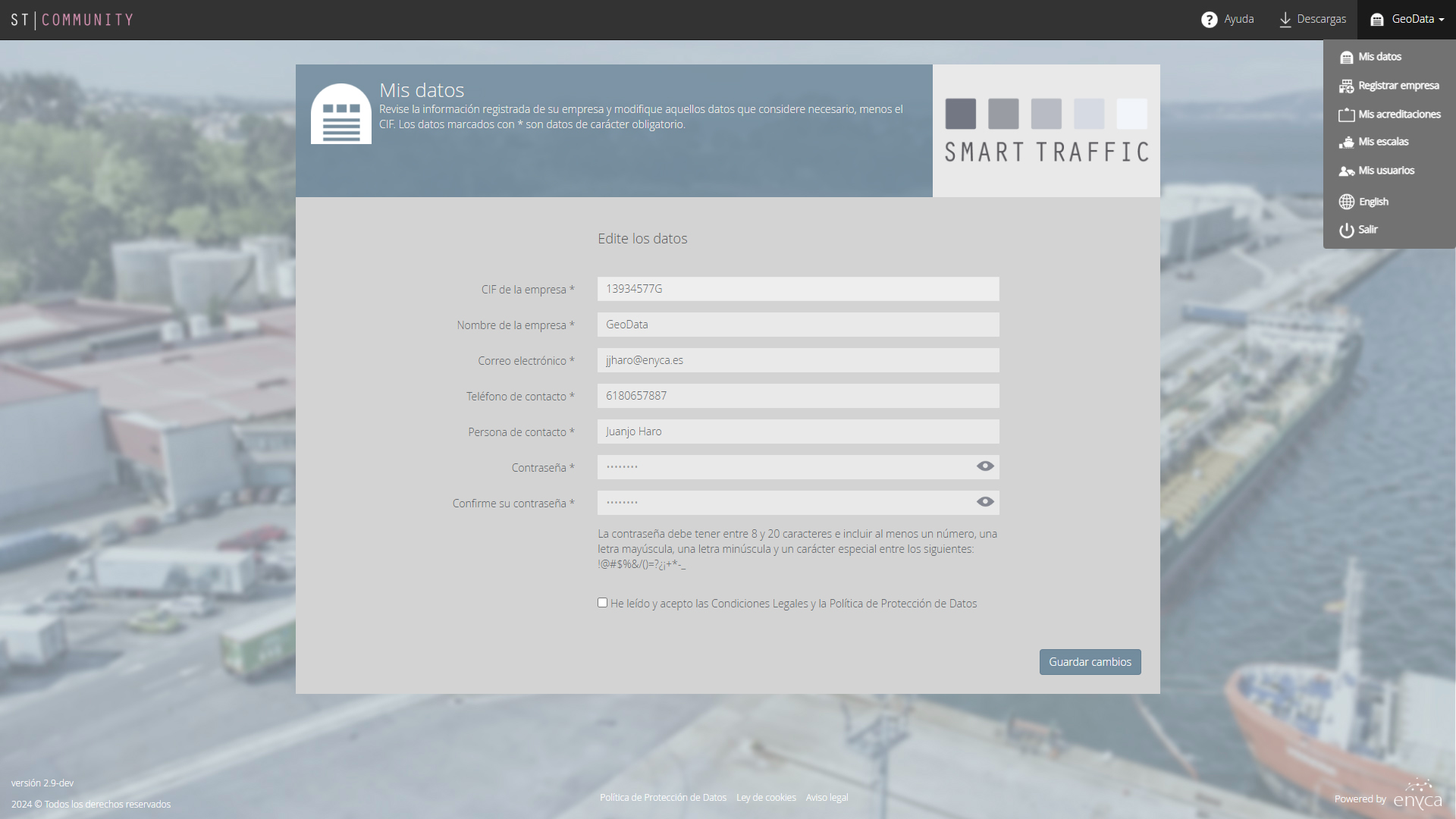Select Mis escalas from the menu
This screenshot has height=819, width=1456.
coord(1384,142)
